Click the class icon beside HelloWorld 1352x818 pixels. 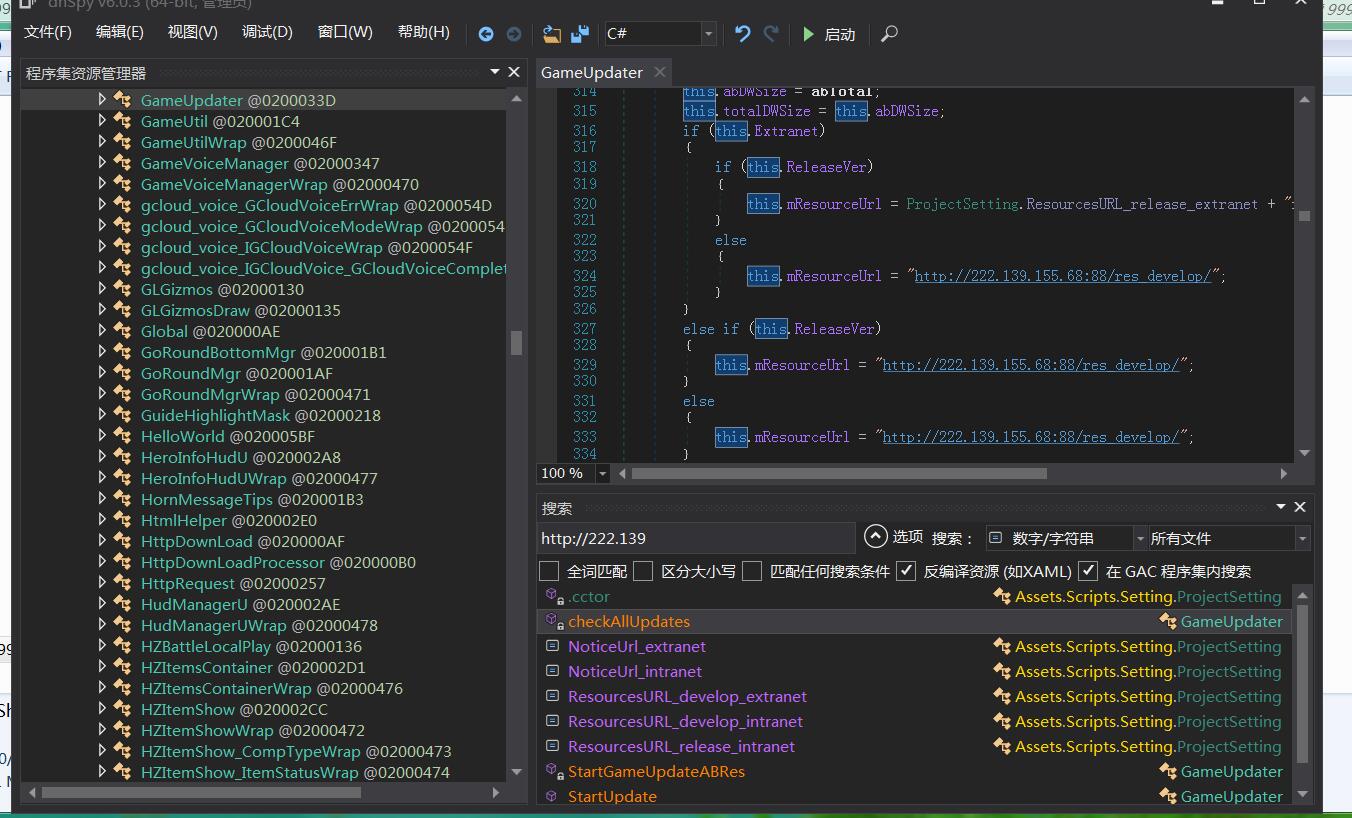tap(123, 436)
